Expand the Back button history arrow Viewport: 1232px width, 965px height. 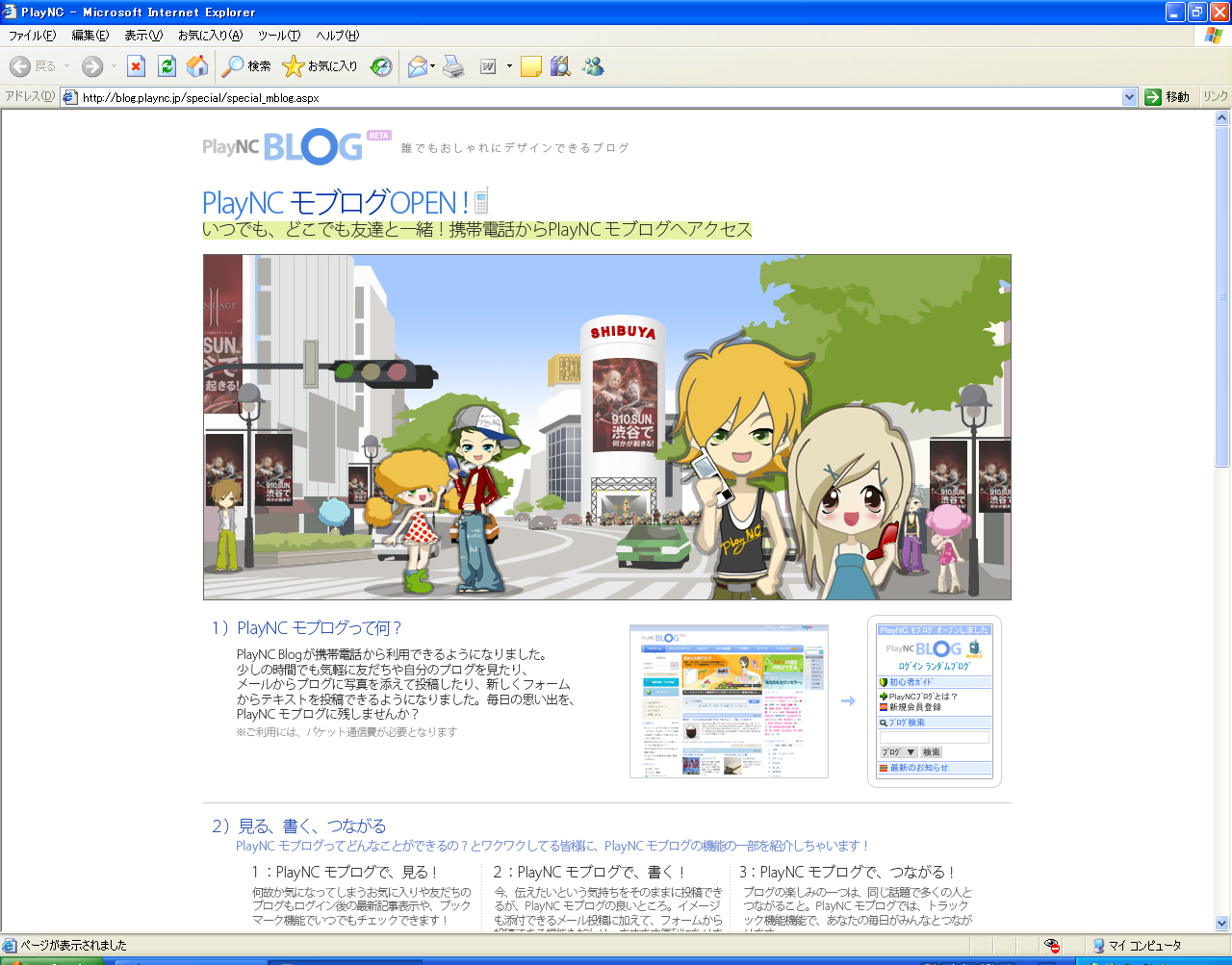coord(66,66)
